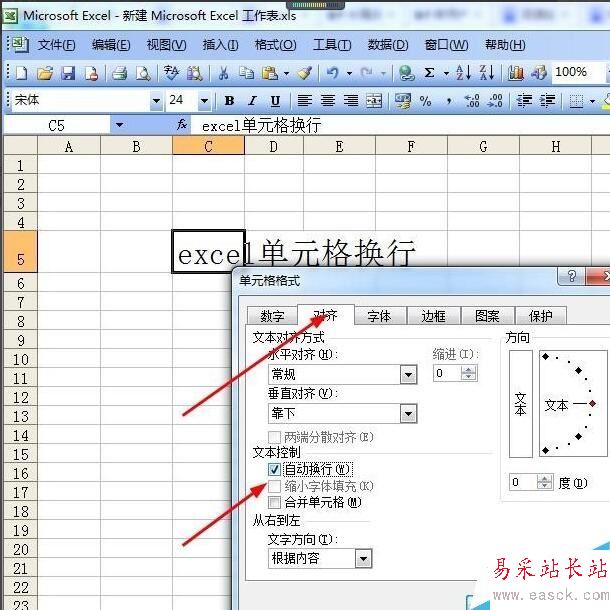Apply percent style
This screenshot has height=610, width=610.
[x=426, y=101]
